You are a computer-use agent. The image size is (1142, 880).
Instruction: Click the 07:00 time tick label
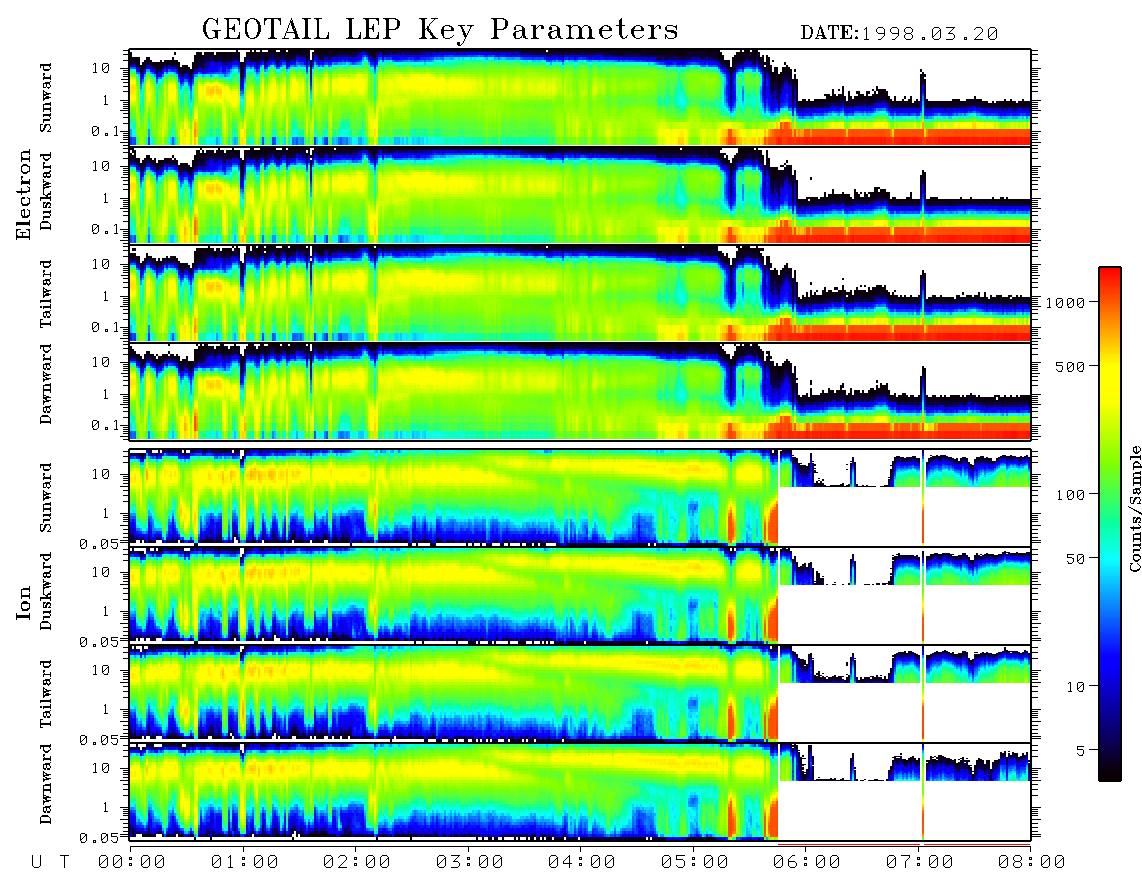(919, 863)
